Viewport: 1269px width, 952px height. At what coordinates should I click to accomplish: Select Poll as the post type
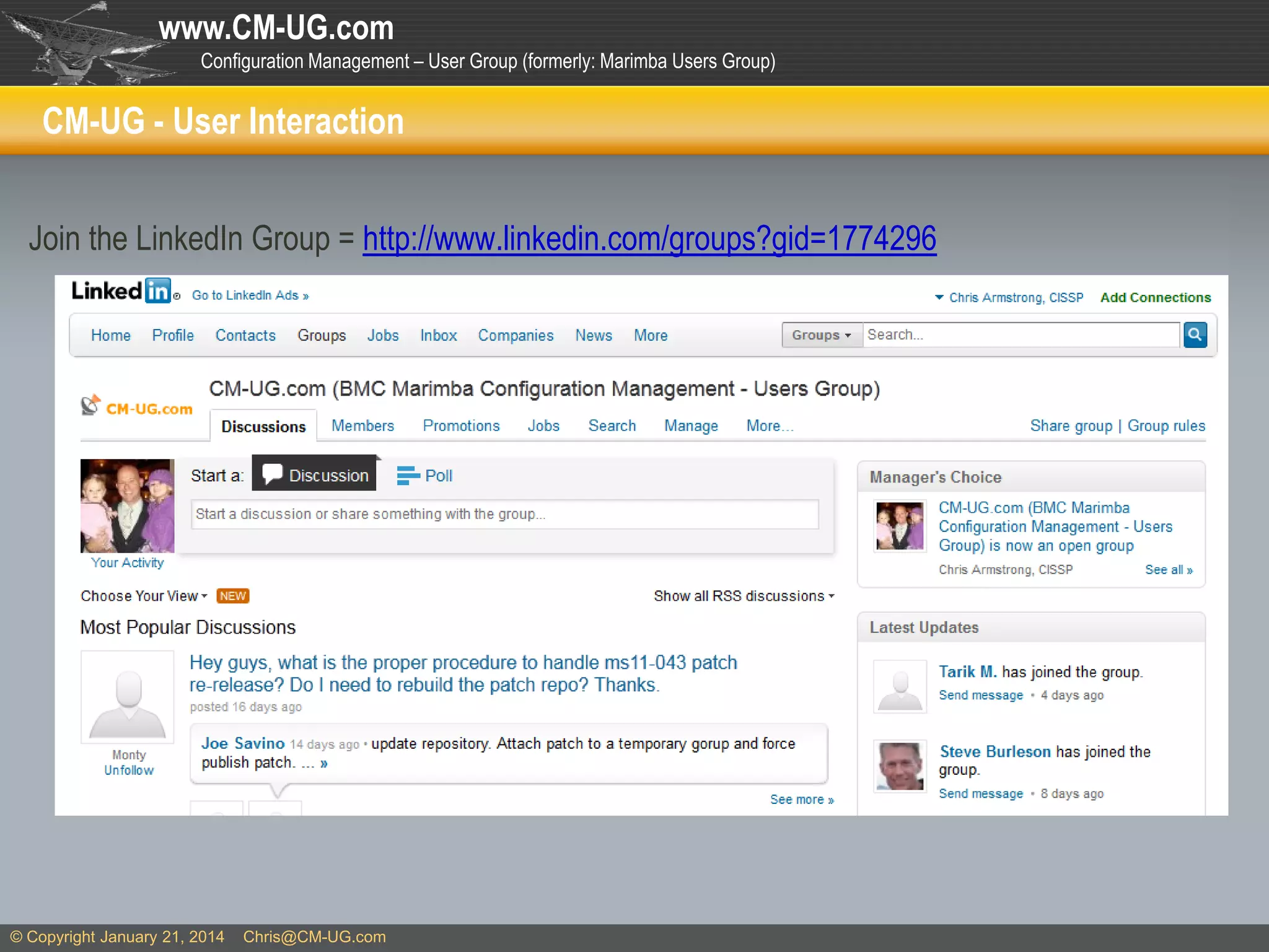click(x=424, y=476)
